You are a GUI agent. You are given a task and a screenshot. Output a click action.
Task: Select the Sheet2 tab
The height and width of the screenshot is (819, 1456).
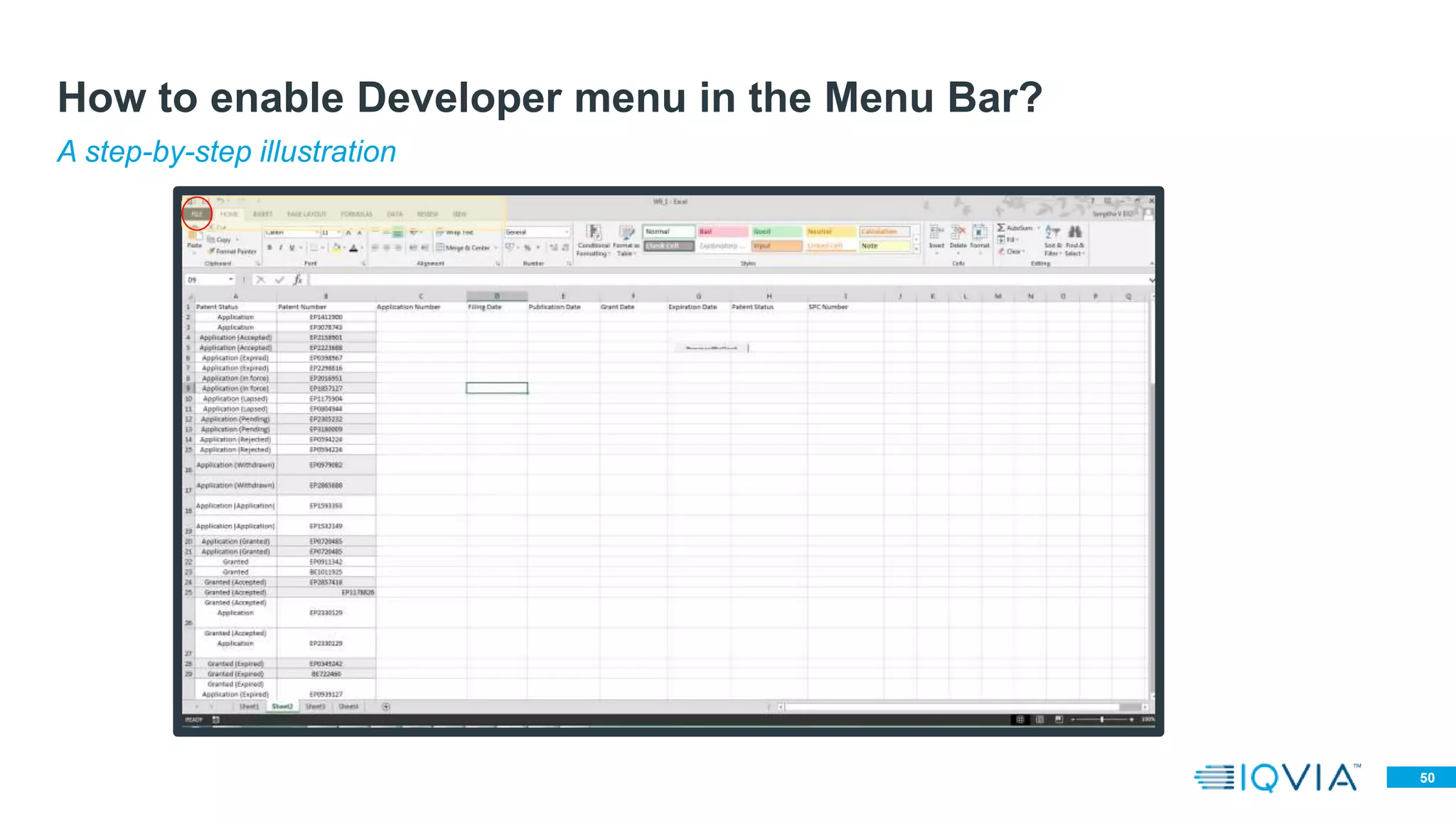pyautogui.click(x=282, y=707)
